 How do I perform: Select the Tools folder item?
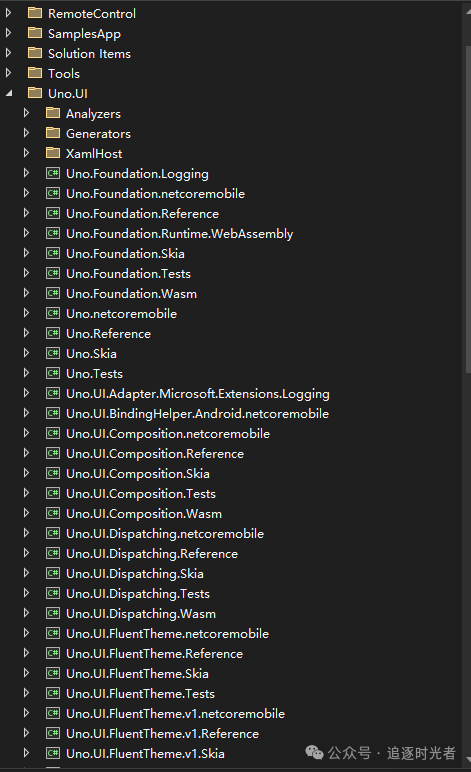pos(64,73)
